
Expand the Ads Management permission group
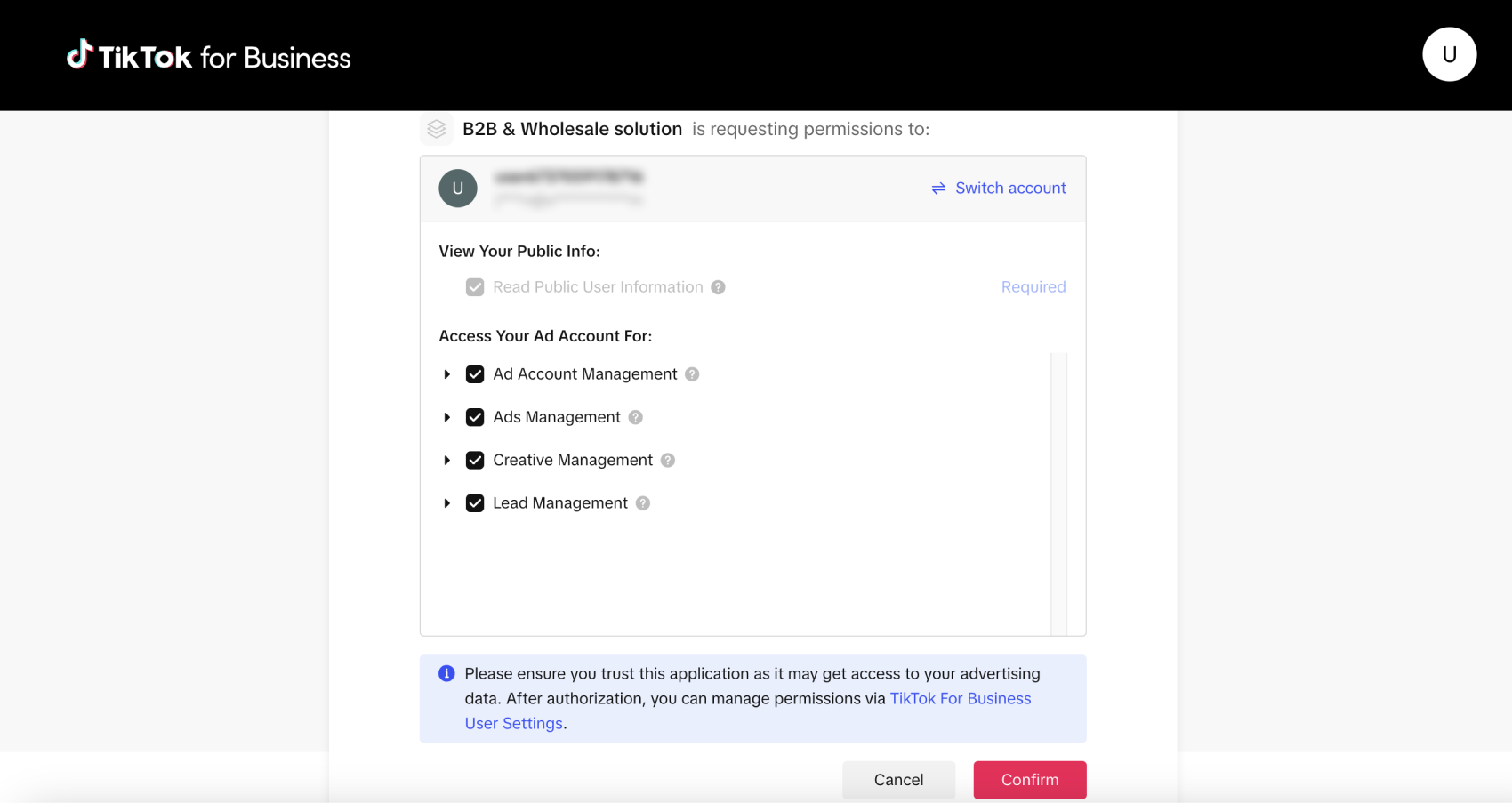(x=446, y=417)
